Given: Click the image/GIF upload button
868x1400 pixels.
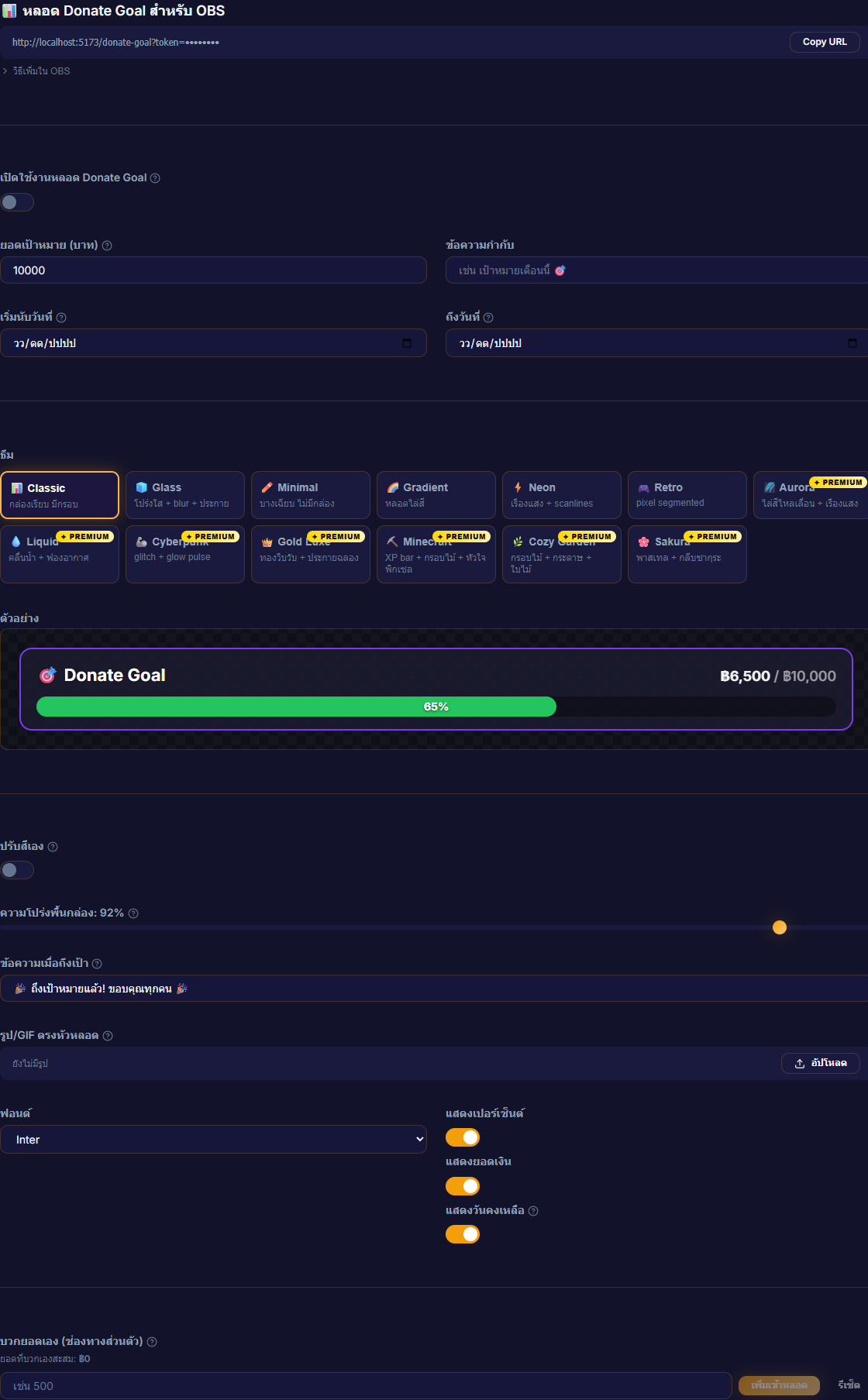Looking at the screenshot, I should point(821,1063).
